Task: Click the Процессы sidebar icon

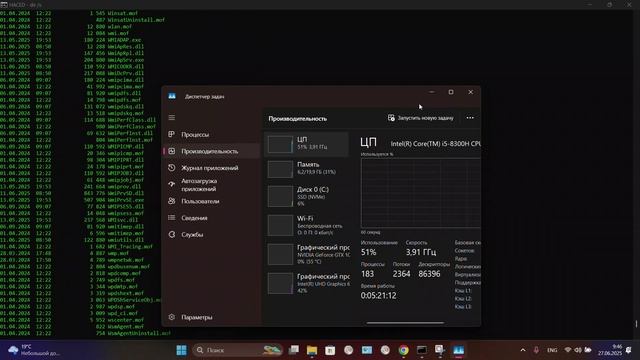Action: pos(172,134)
